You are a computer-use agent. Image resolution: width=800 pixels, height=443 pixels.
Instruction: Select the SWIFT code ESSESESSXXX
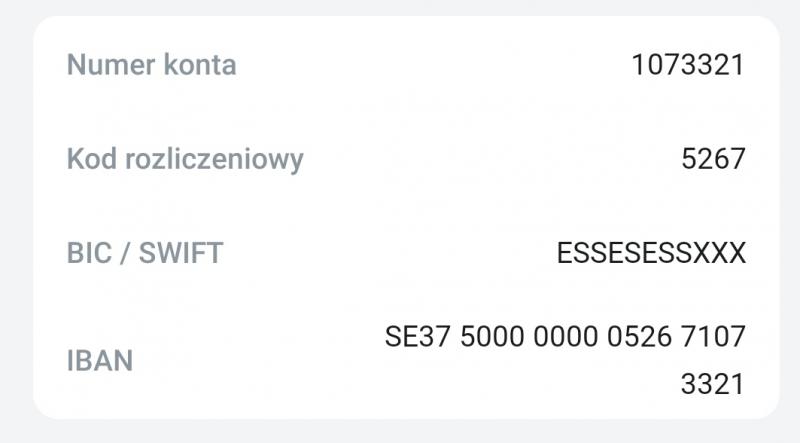651,253
